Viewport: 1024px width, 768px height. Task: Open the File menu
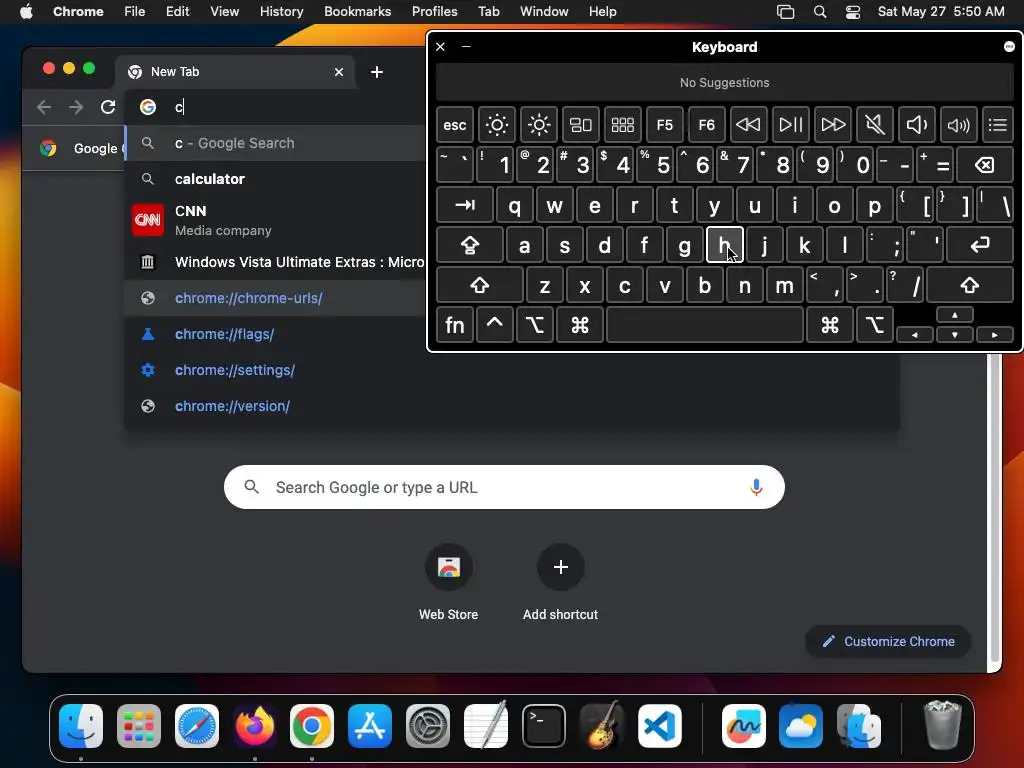point(135,11)
